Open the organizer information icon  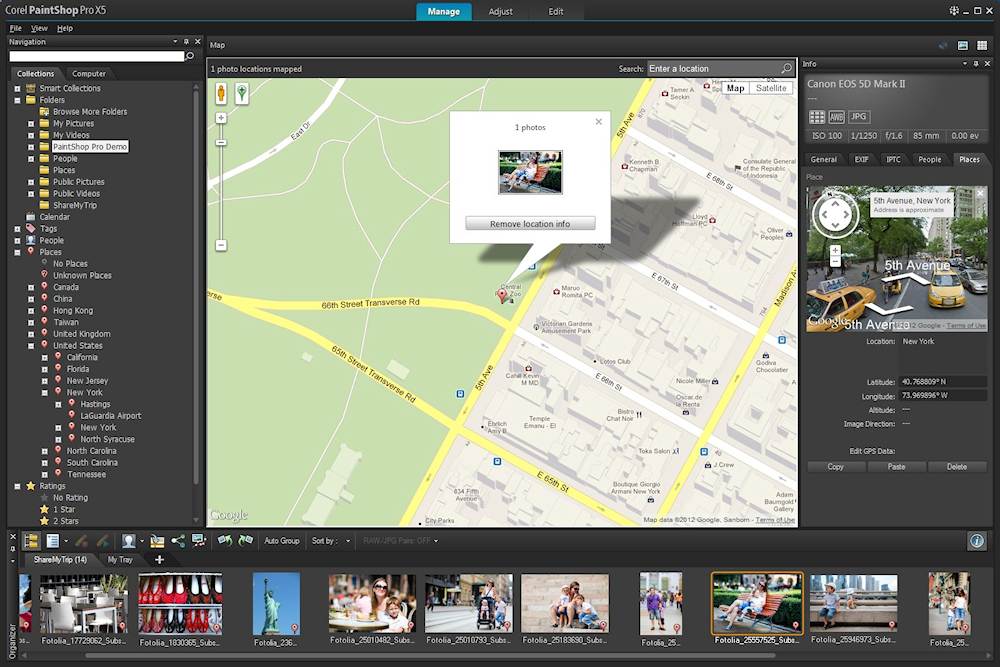click(977, 541)
